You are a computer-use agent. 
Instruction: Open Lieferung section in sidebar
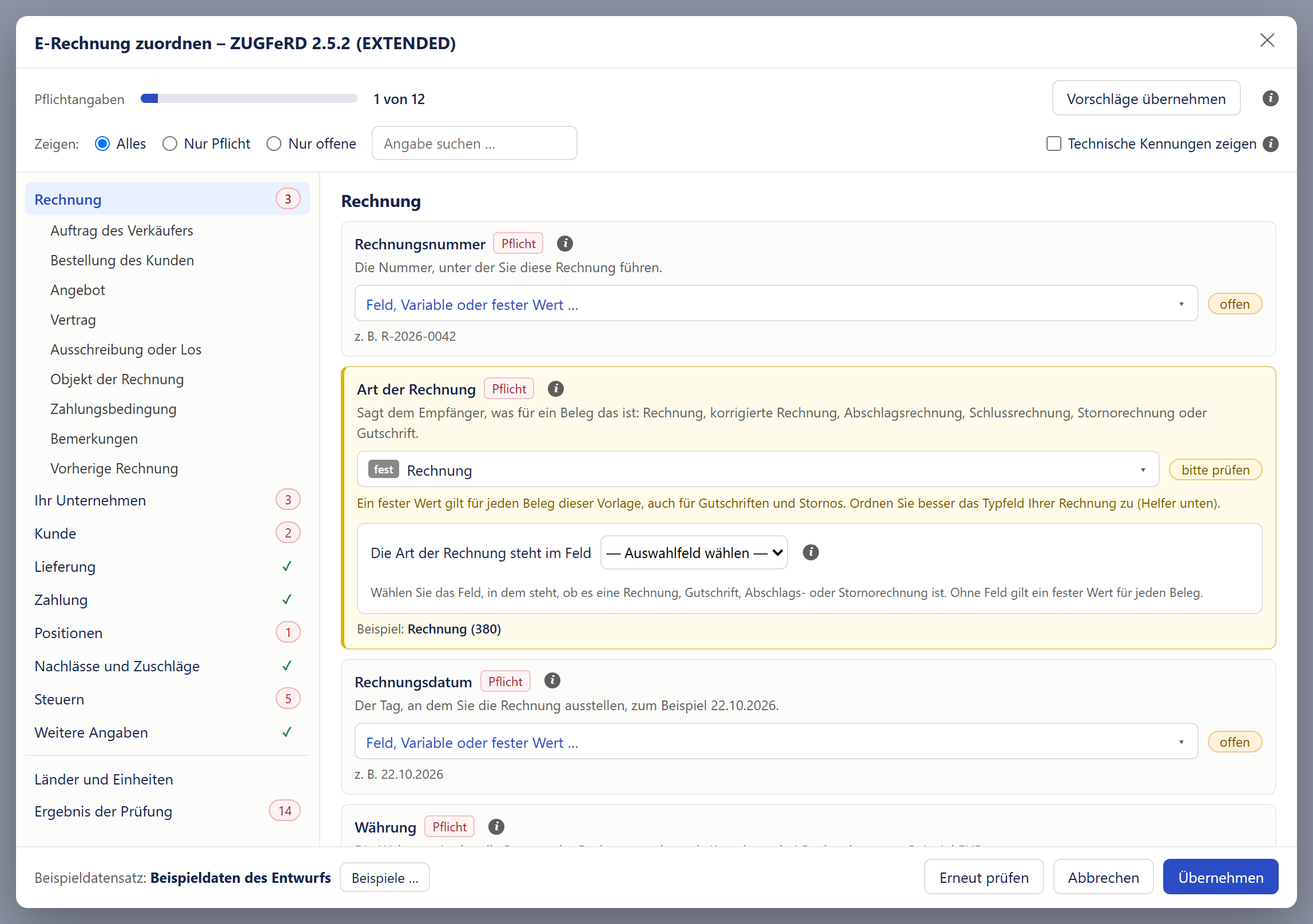pos(168,567)
